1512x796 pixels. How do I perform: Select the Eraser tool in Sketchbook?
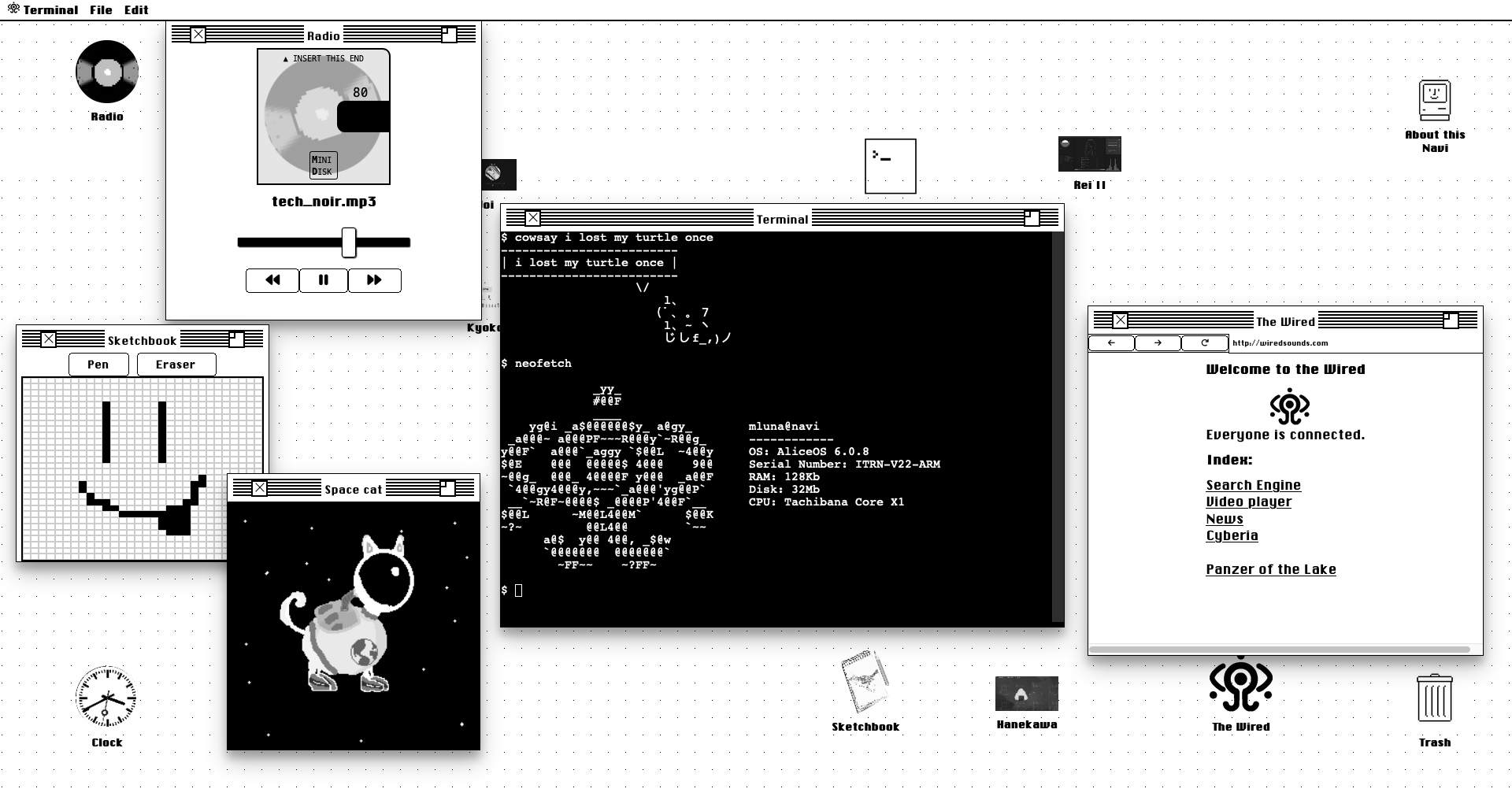coord(176,365)
